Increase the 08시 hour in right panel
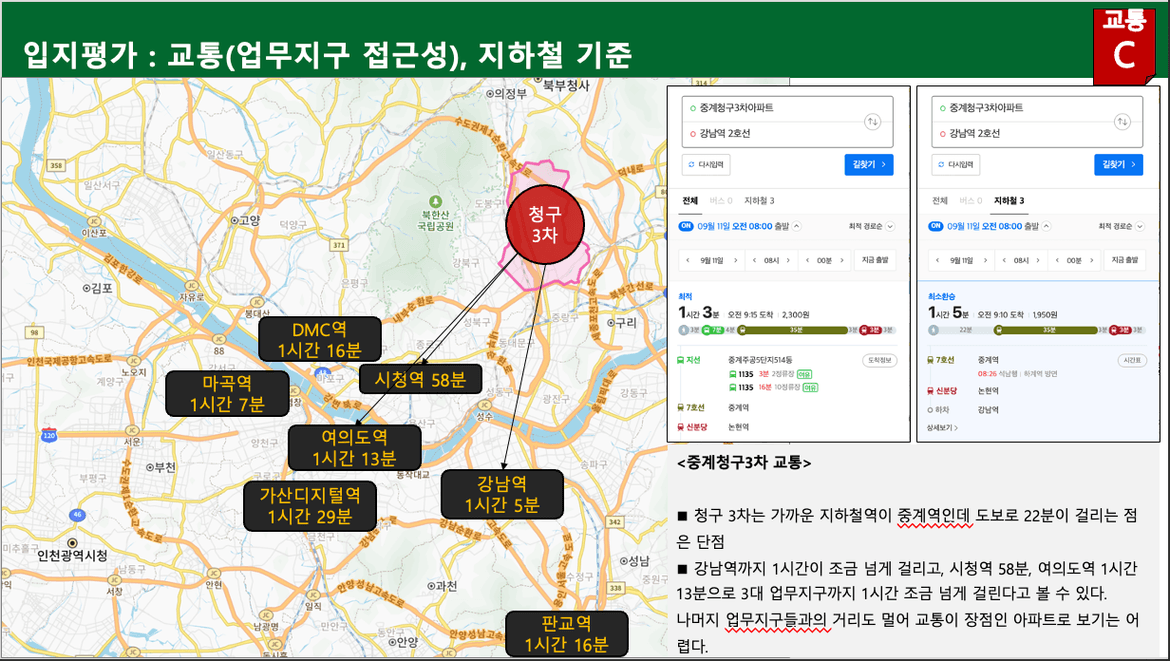1170x661 pixels. tap(1039, 260)
